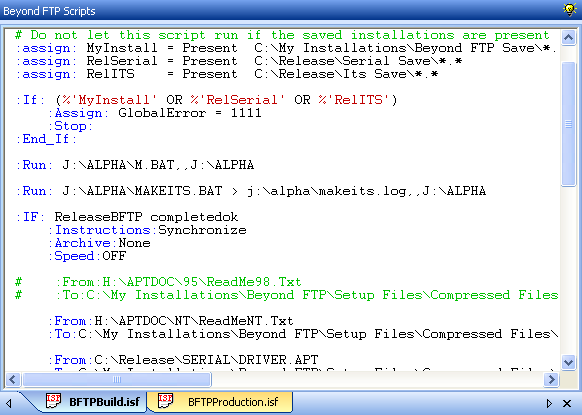The image size is (582, 415).
Task: Click the vertical scrollbar down arrow
Action: (x=568, y=362)
